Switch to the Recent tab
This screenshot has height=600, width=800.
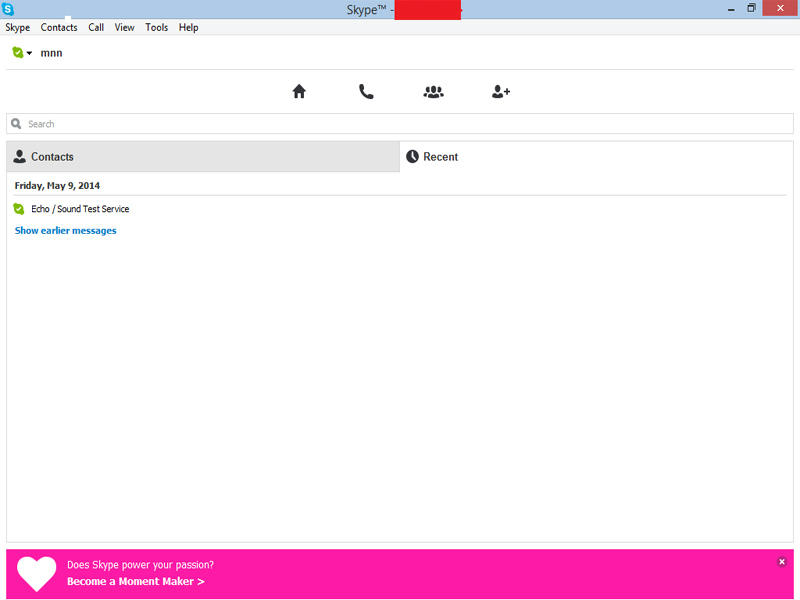tap(596, 157)
